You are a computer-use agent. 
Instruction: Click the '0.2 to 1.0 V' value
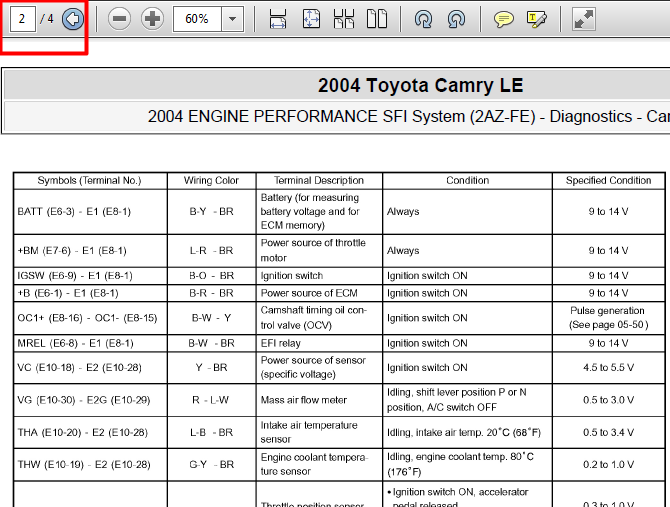608,465
